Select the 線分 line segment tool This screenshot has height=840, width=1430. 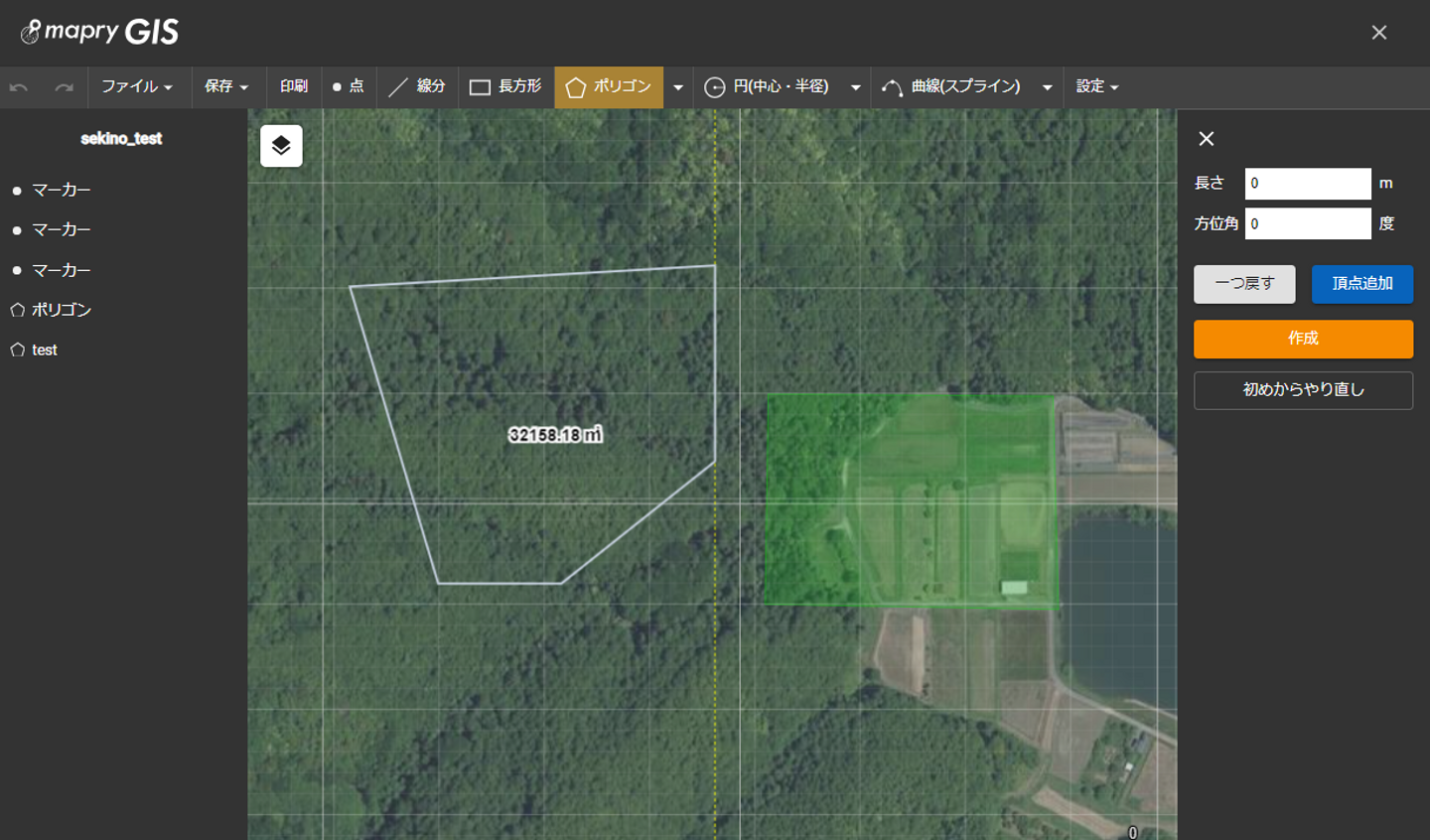tap(417, 87)
